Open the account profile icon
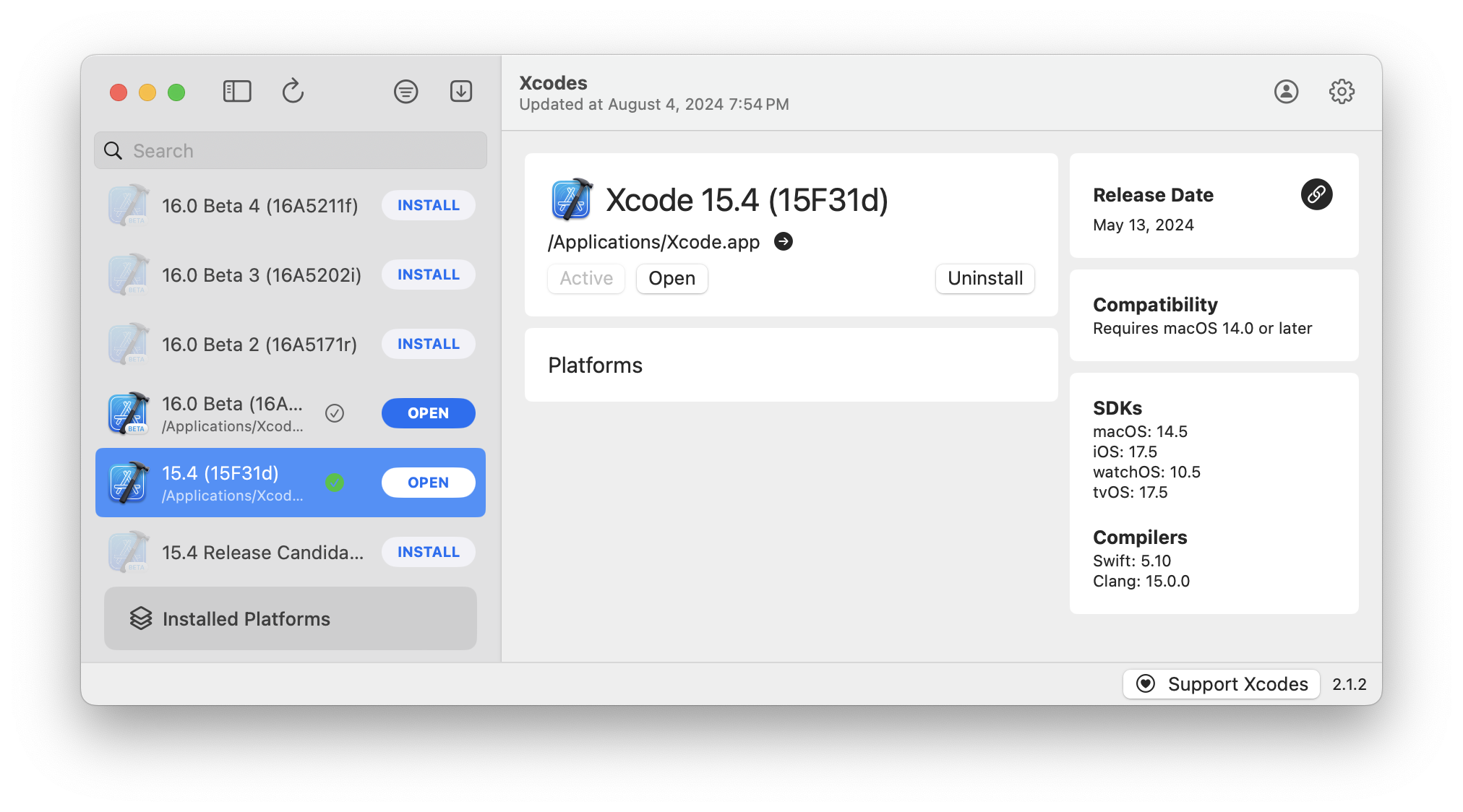 click(1286, 92)
